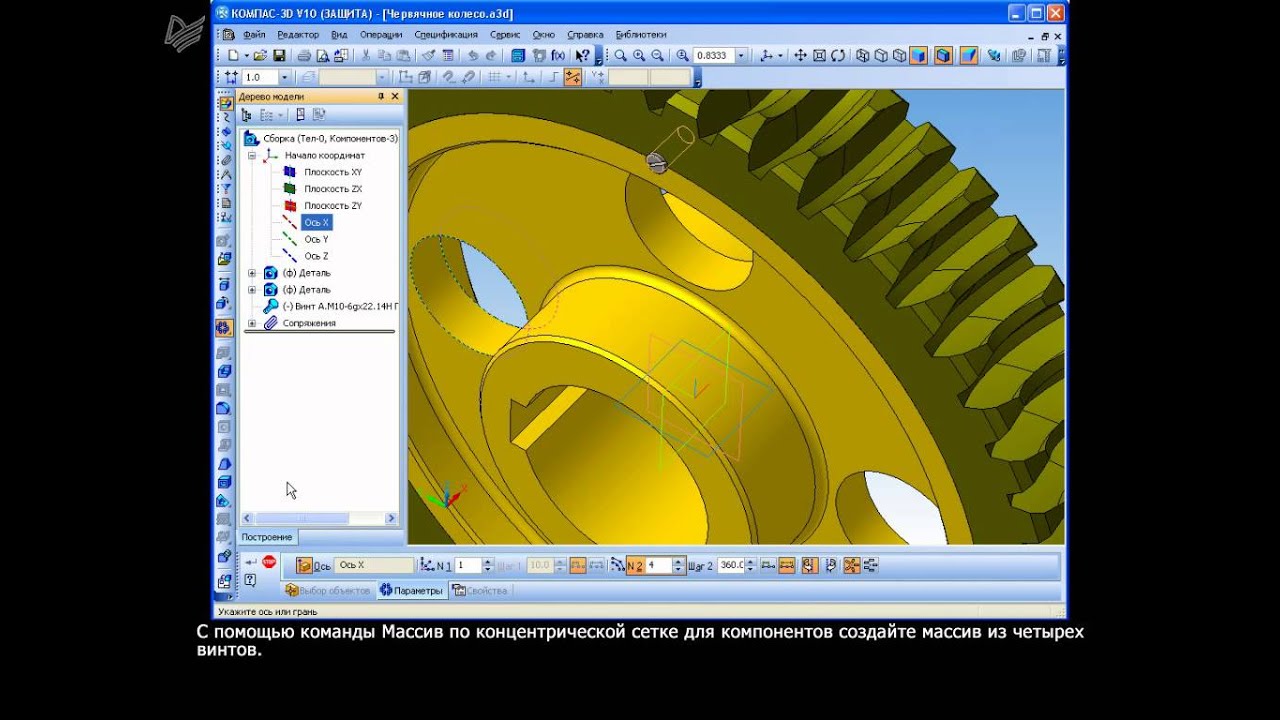The image size is (1280, 720).
Task: Toggle the highlighted N 2 ring direction
Action: click(x=635, y=565)
